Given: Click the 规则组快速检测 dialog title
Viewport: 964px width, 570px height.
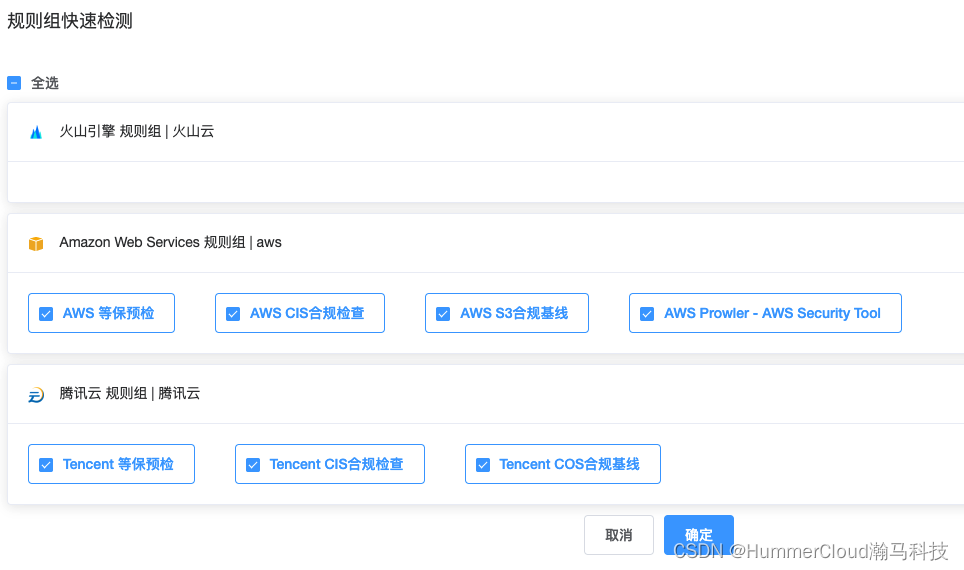Looking at the screenshot, I should click(x=69, y=21).
